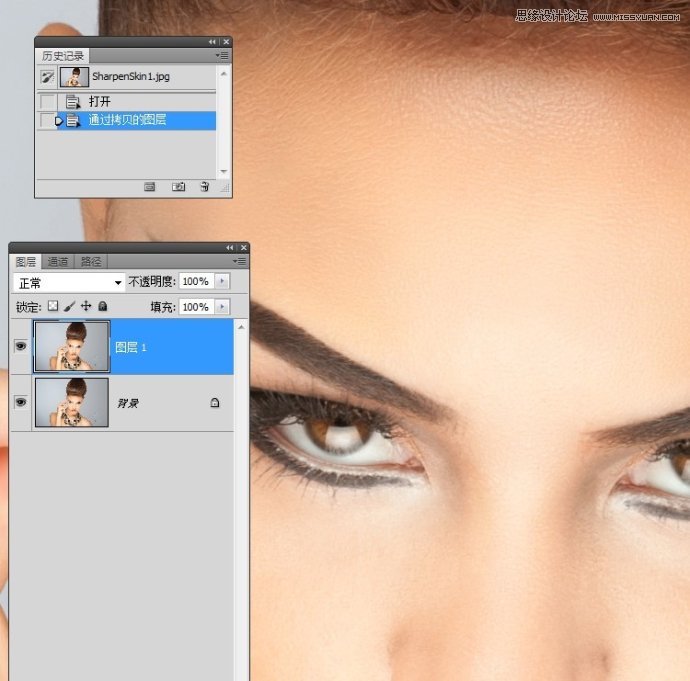Click 图层 1 layer thumbnail

coord(72,347)
